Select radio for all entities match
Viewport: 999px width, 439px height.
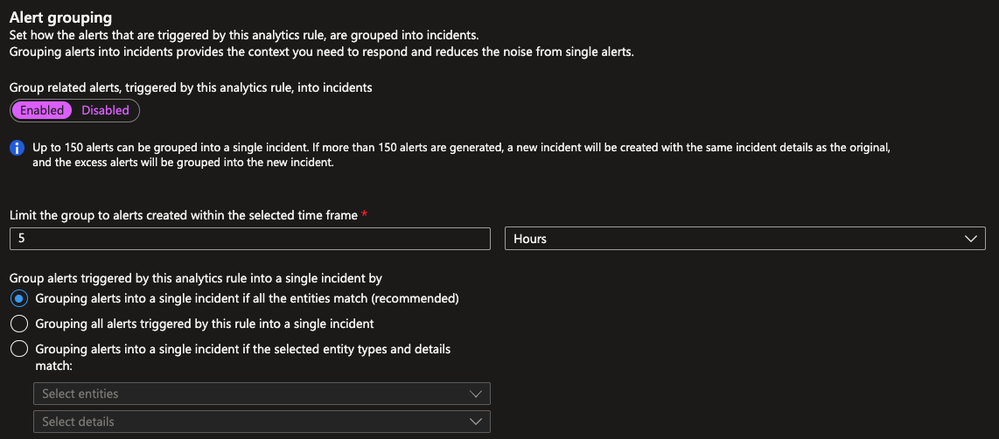point(18,298)
